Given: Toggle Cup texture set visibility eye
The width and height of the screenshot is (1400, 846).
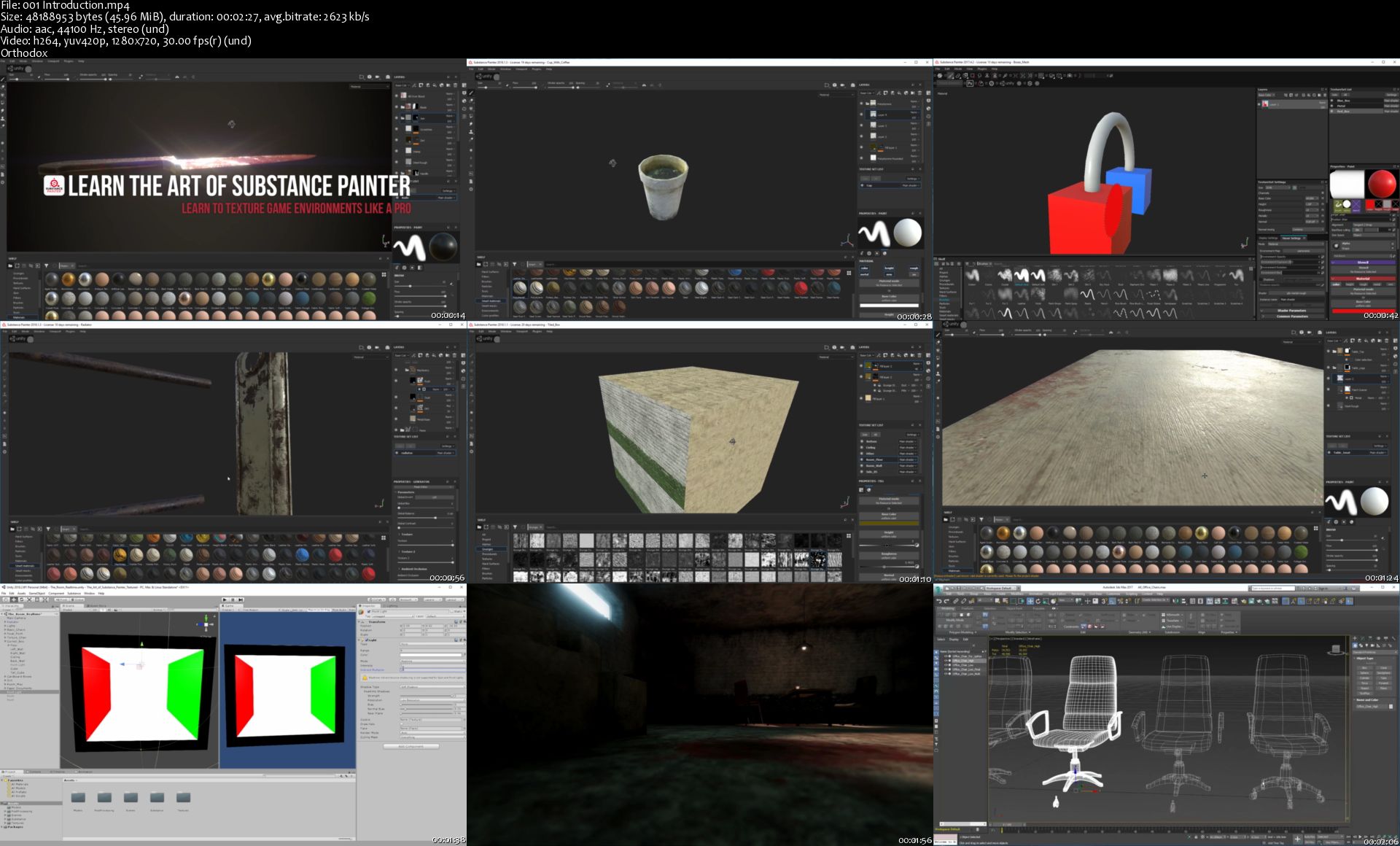Looking at the screenshot, I should pos(862,185).
